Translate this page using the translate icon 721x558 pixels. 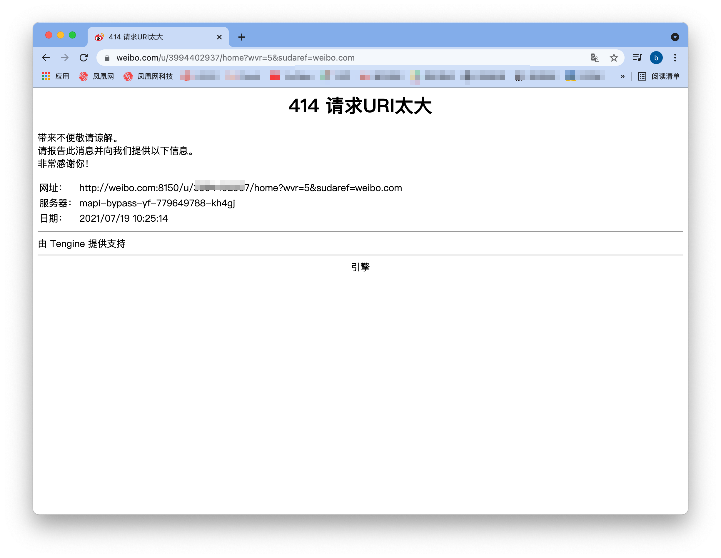click(x=595, y=58)
